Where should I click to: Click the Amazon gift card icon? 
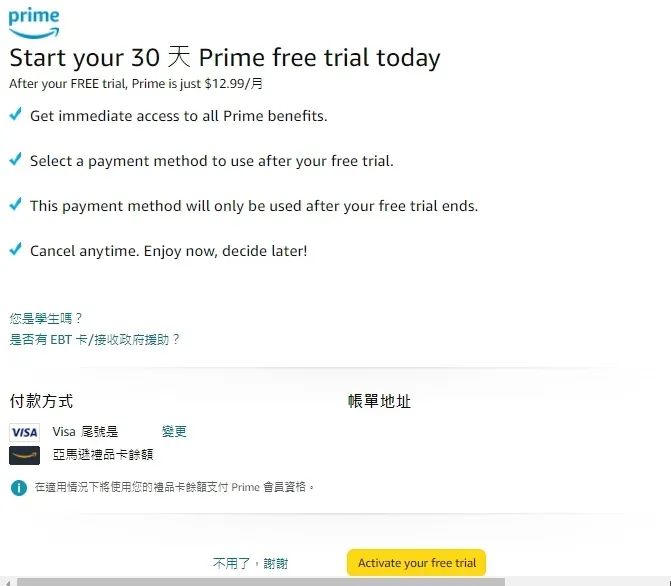[x=24, y=455]
